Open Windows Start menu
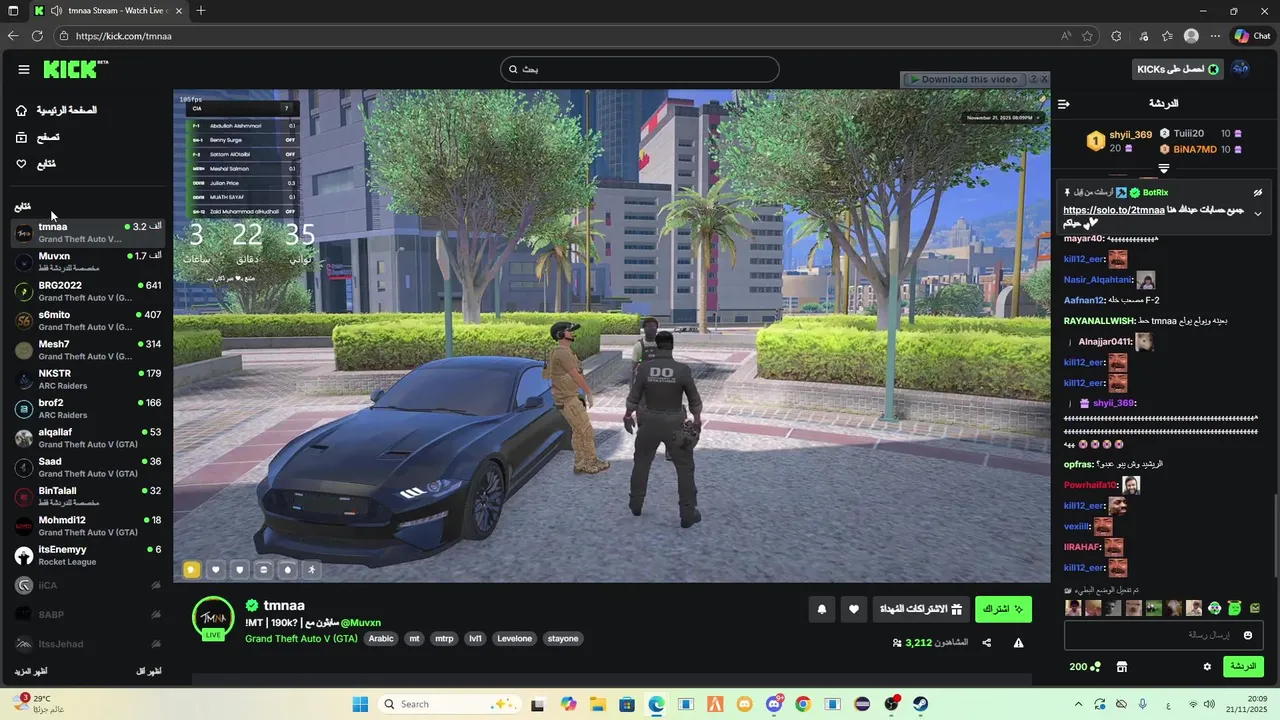 (x=360, y=704)
